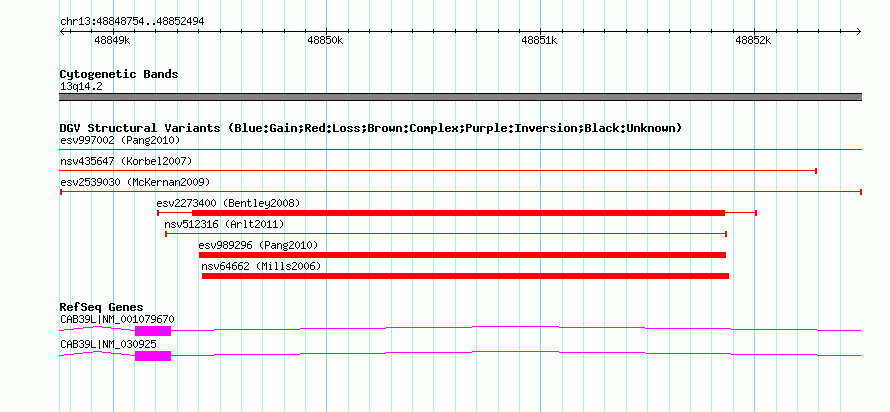
Task: Click the left arrowhead of the ruler
Action: point(62,31)
